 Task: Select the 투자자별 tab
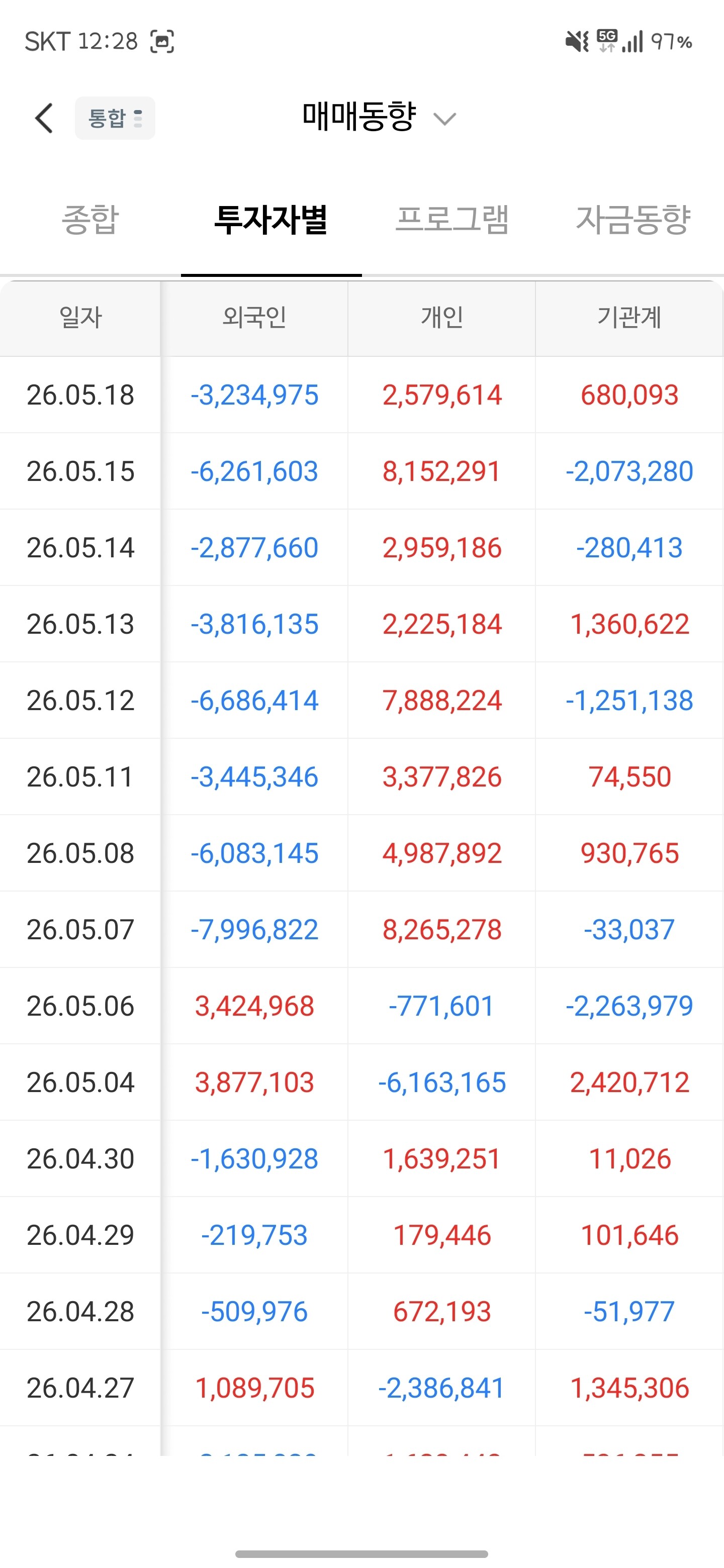click(x=271, y=220)
